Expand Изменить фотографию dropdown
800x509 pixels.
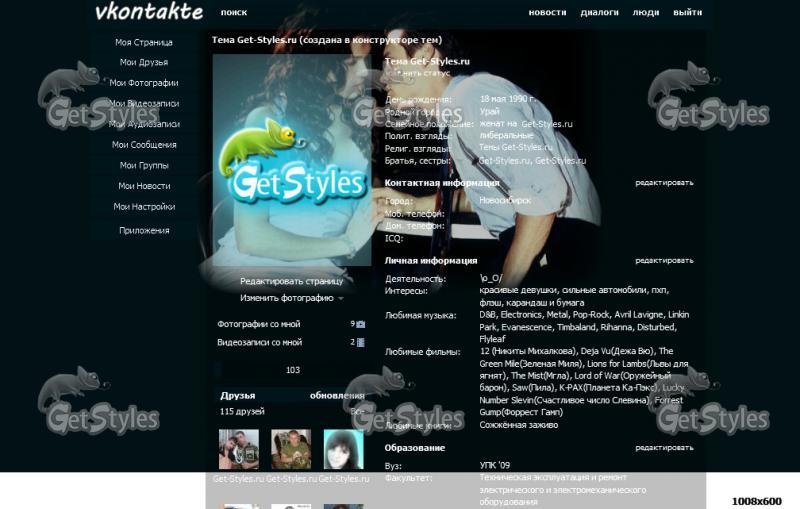tap(291, 298)
